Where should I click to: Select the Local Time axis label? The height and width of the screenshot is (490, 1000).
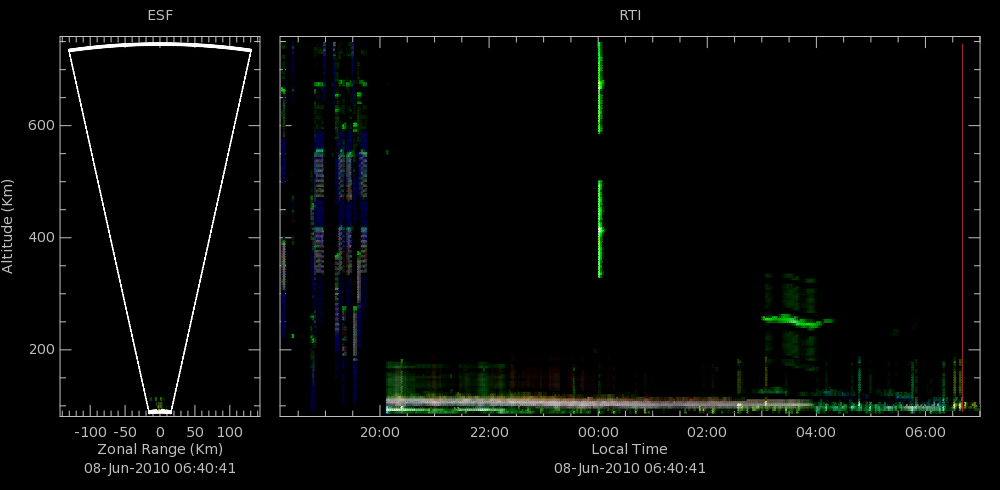click(x=629, y=449)
